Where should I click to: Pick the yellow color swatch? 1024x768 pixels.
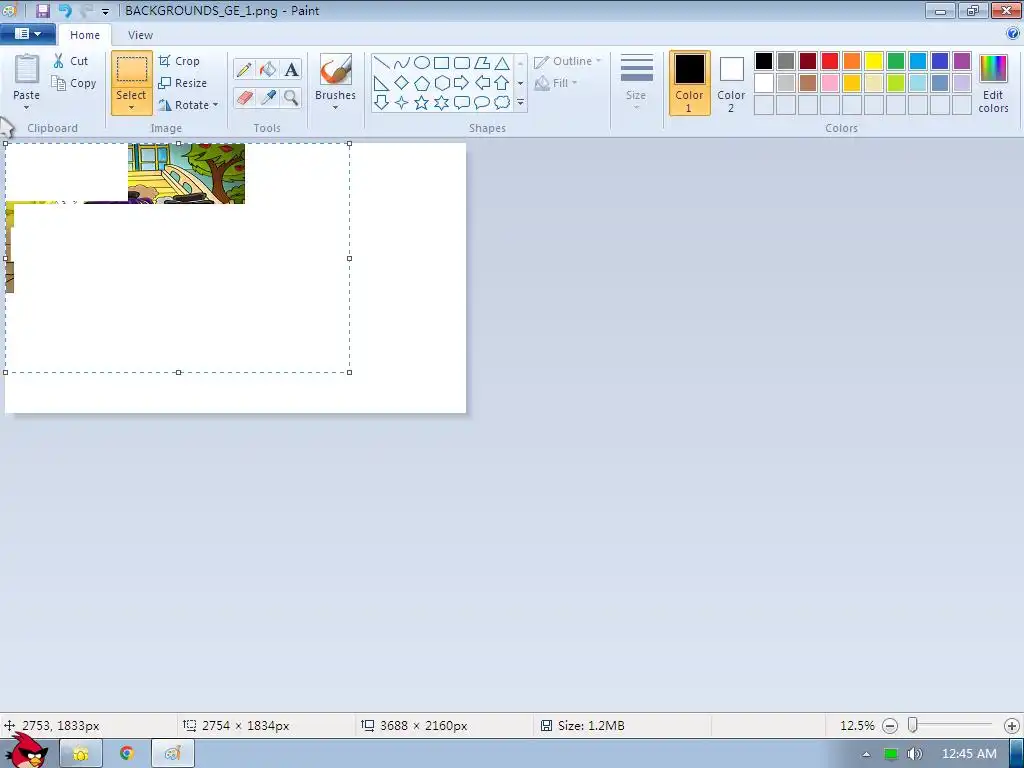point(874,61)
